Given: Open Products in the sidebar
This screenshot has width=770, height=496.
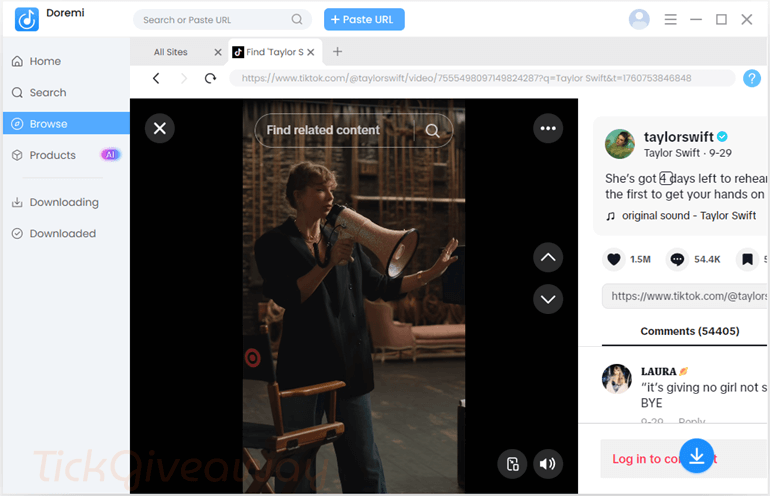Looking at the screenshot, I should 66,155.
